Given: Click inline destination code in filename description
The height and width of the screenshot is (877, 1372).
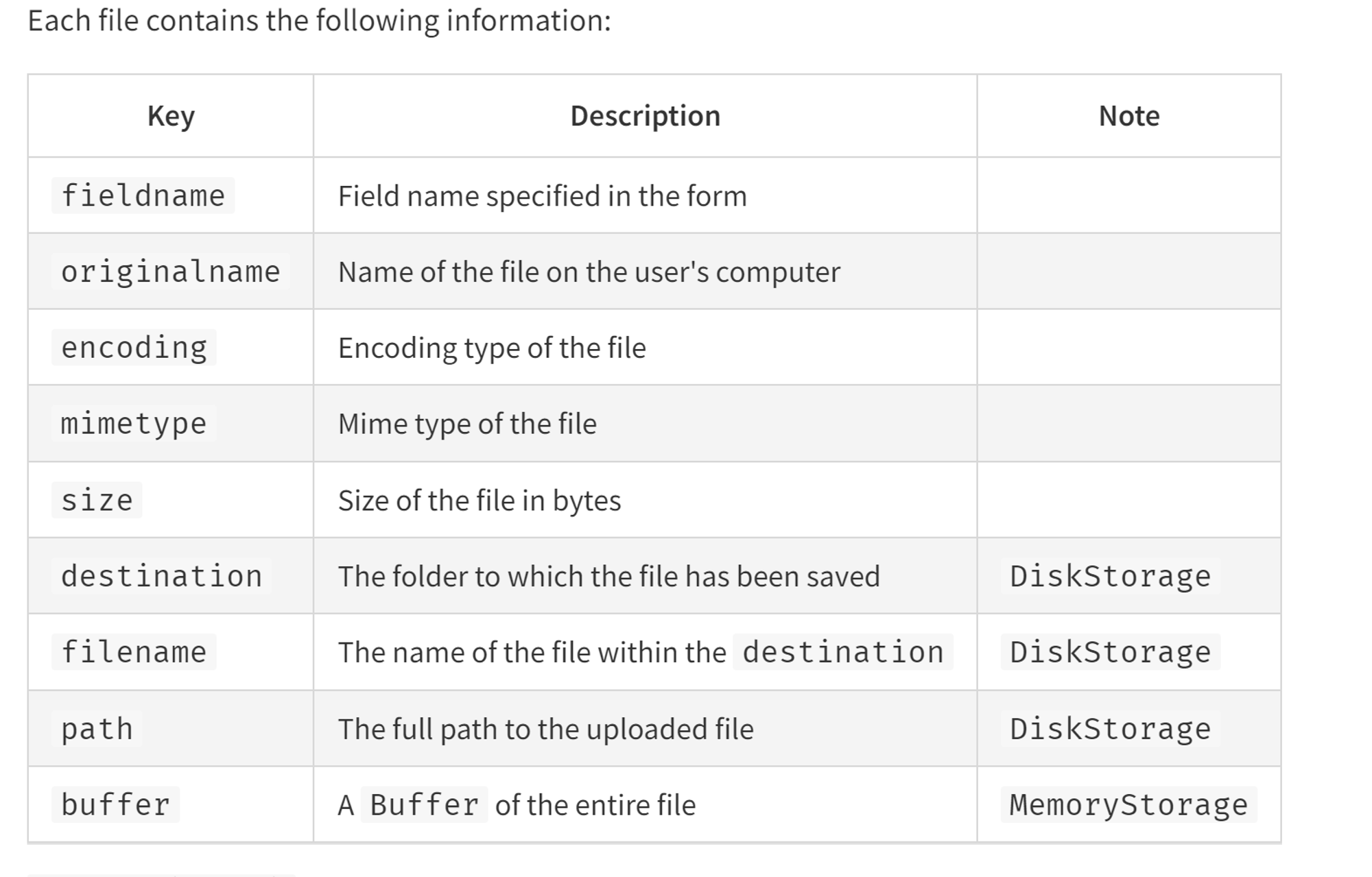Looking at the screenshot, I should [x=843, y=652].
